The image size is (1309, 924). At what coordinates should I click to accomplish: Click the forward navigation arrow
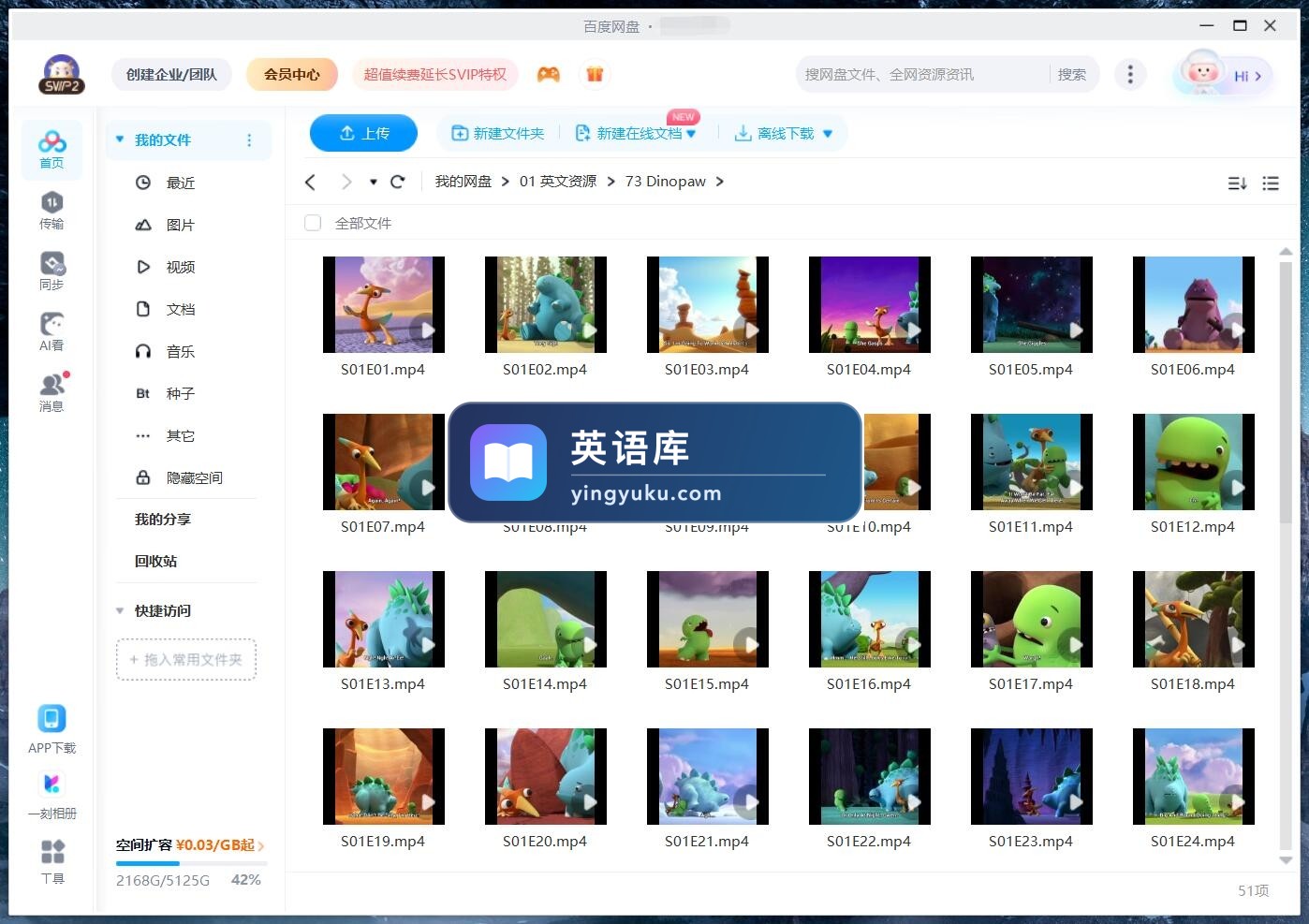346,182
